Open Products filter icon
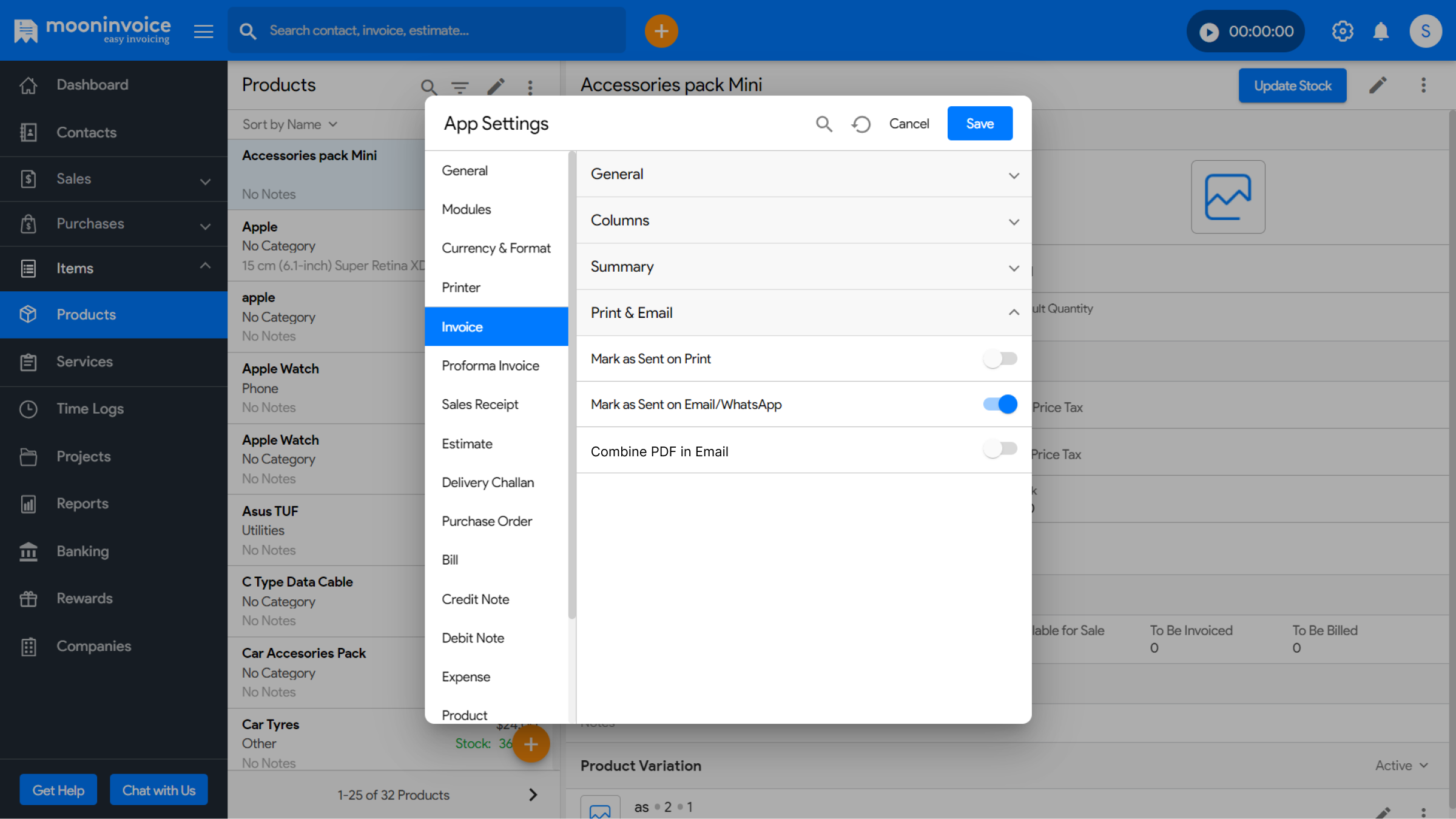The image size is (1456, 819). coord(460,87)
